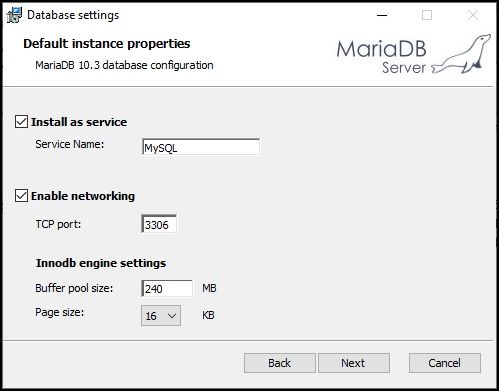Open the Page size dropdown
Image resolution: width=499 pixels, height=391 pixels.
[x=161, y=315]
